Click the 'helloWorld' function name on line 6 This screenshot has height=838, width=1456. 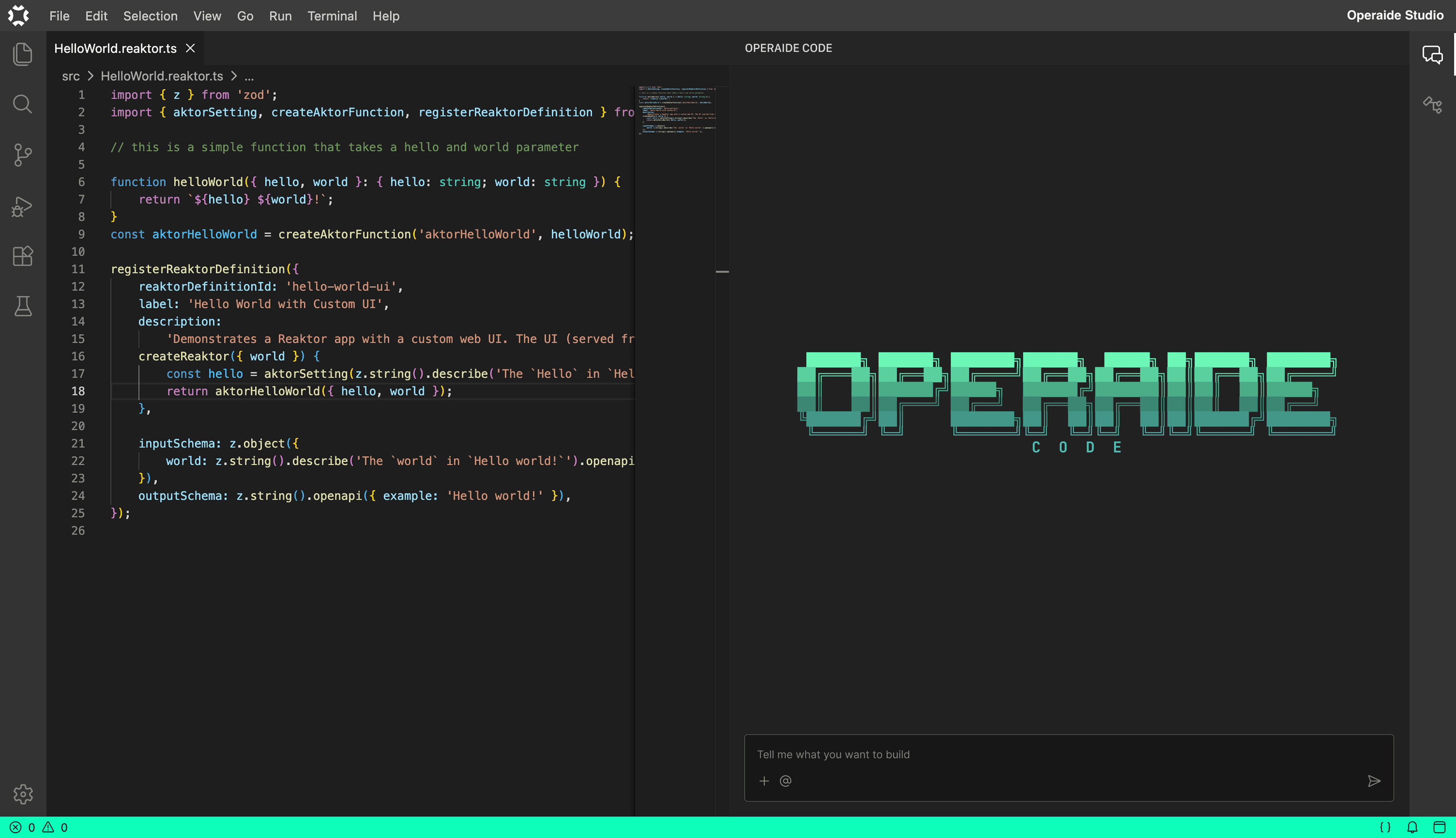(x=208, y=182)
